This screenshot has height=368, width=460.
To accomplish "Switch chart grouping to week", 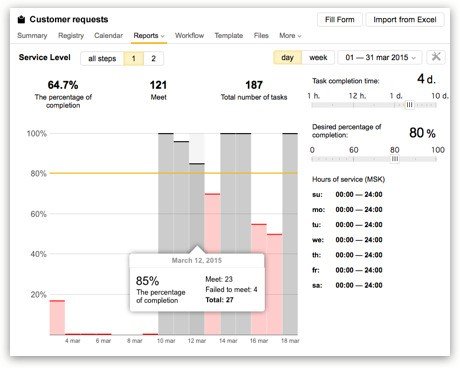I will [318, 57].
